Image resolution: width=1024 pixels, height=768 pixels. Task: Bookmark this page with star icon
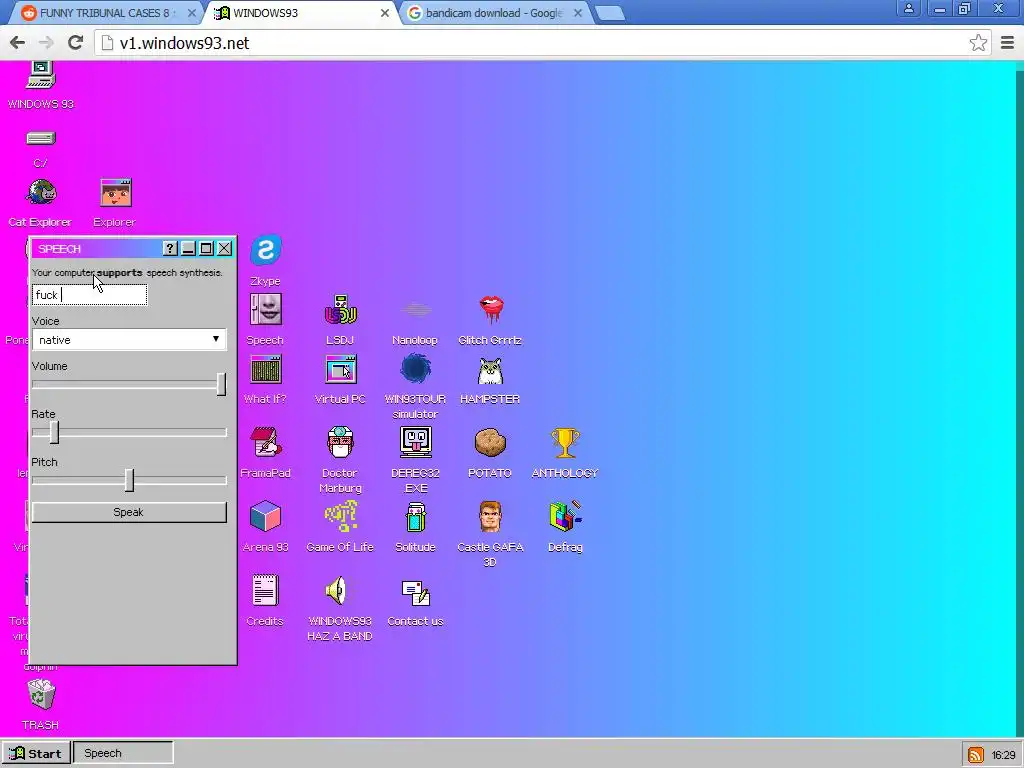pos(978,43)
